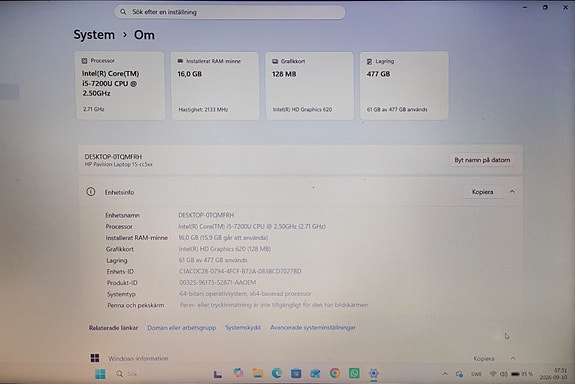Open Microsoft Store from the taskbar
The height and width of the screenshot is (384, 575).
click(x=296, y=373)
